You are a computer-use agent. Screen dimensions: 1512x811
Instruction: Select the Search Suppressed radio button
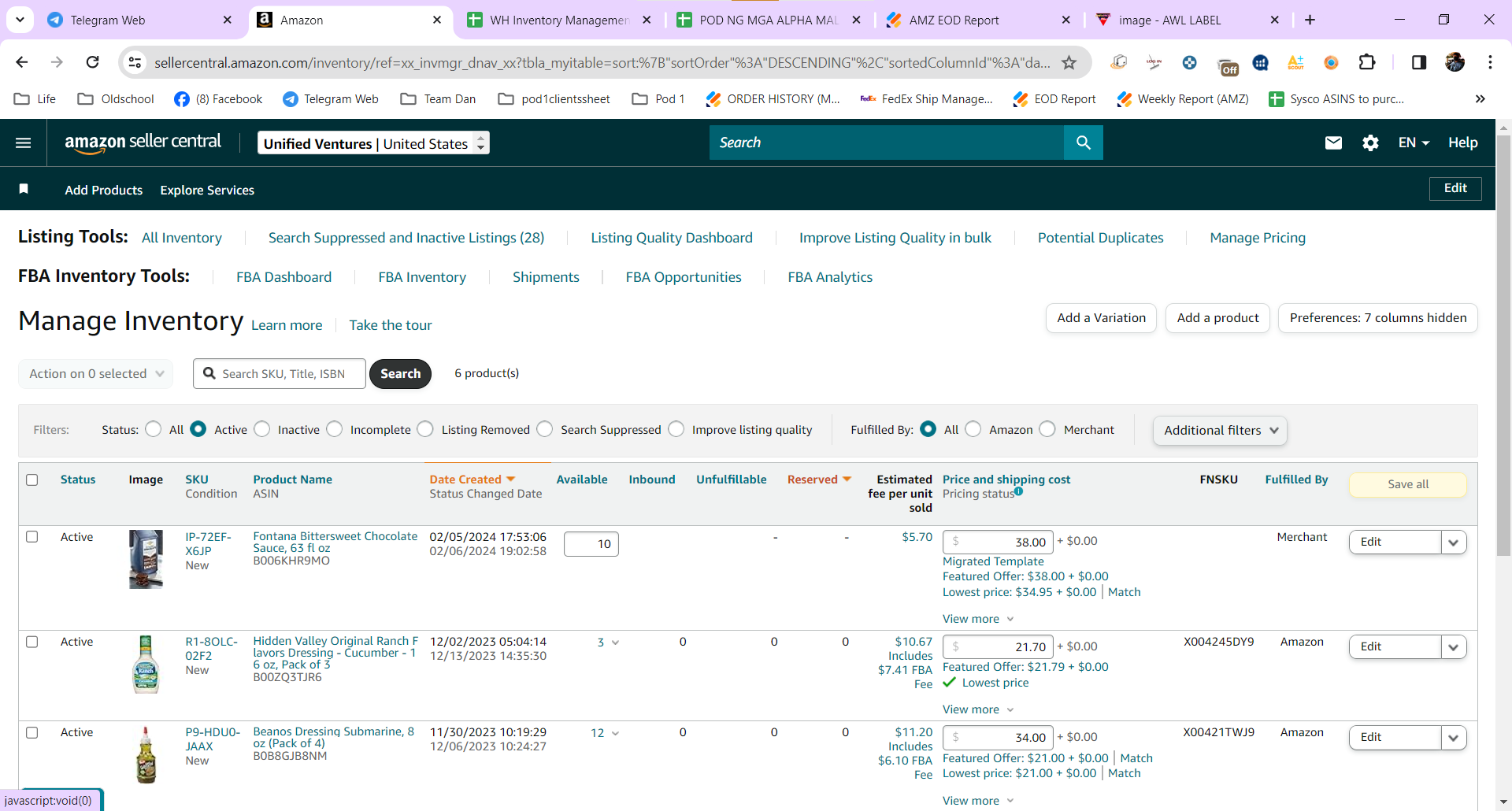(545, 429)
